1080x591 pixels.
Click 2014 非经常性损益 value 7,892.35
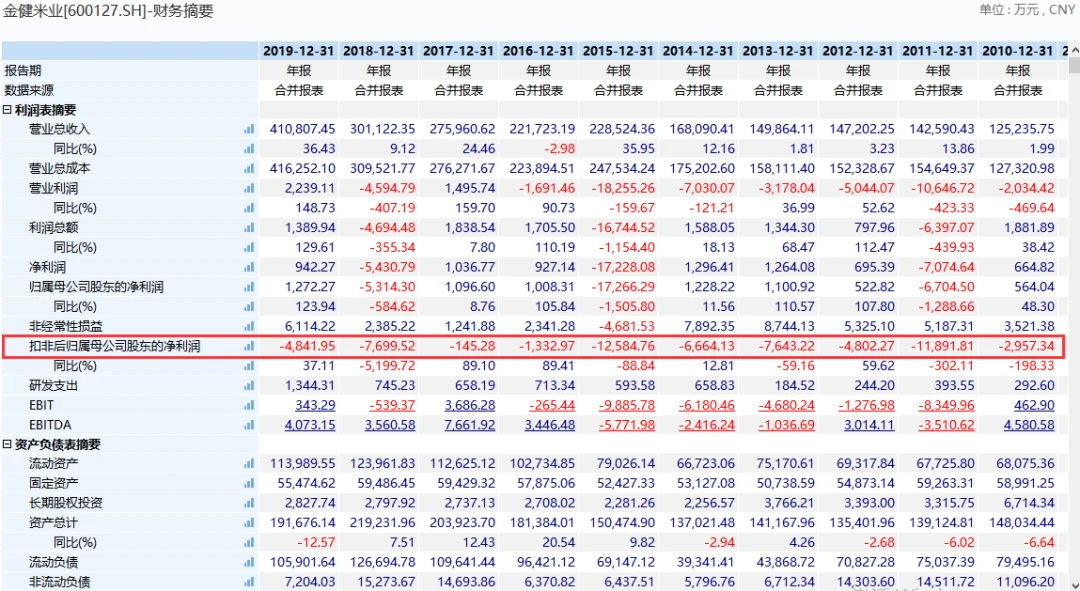[709, 326]
